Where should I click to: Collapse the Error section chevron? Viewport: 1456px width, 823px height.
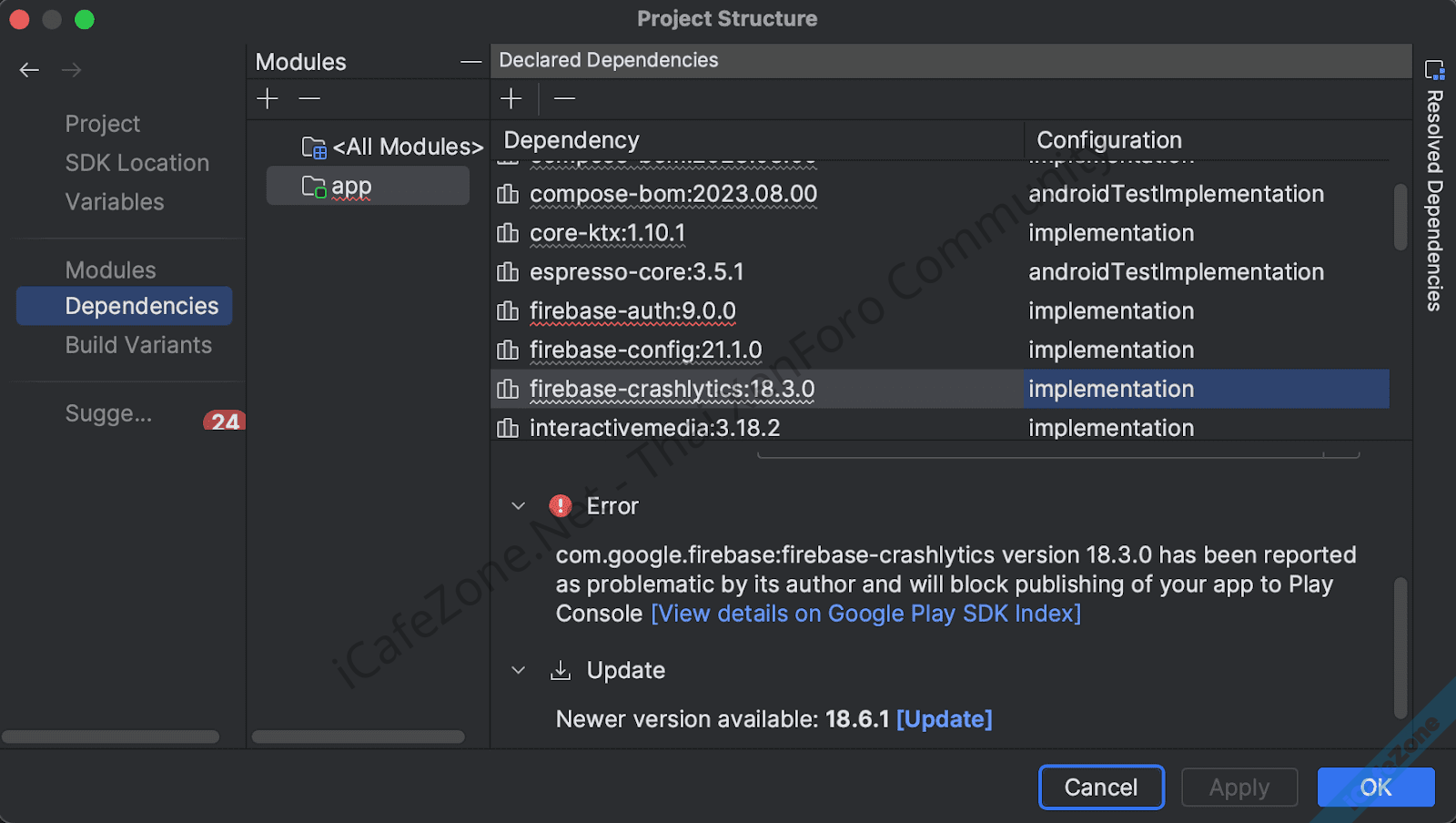519,506
